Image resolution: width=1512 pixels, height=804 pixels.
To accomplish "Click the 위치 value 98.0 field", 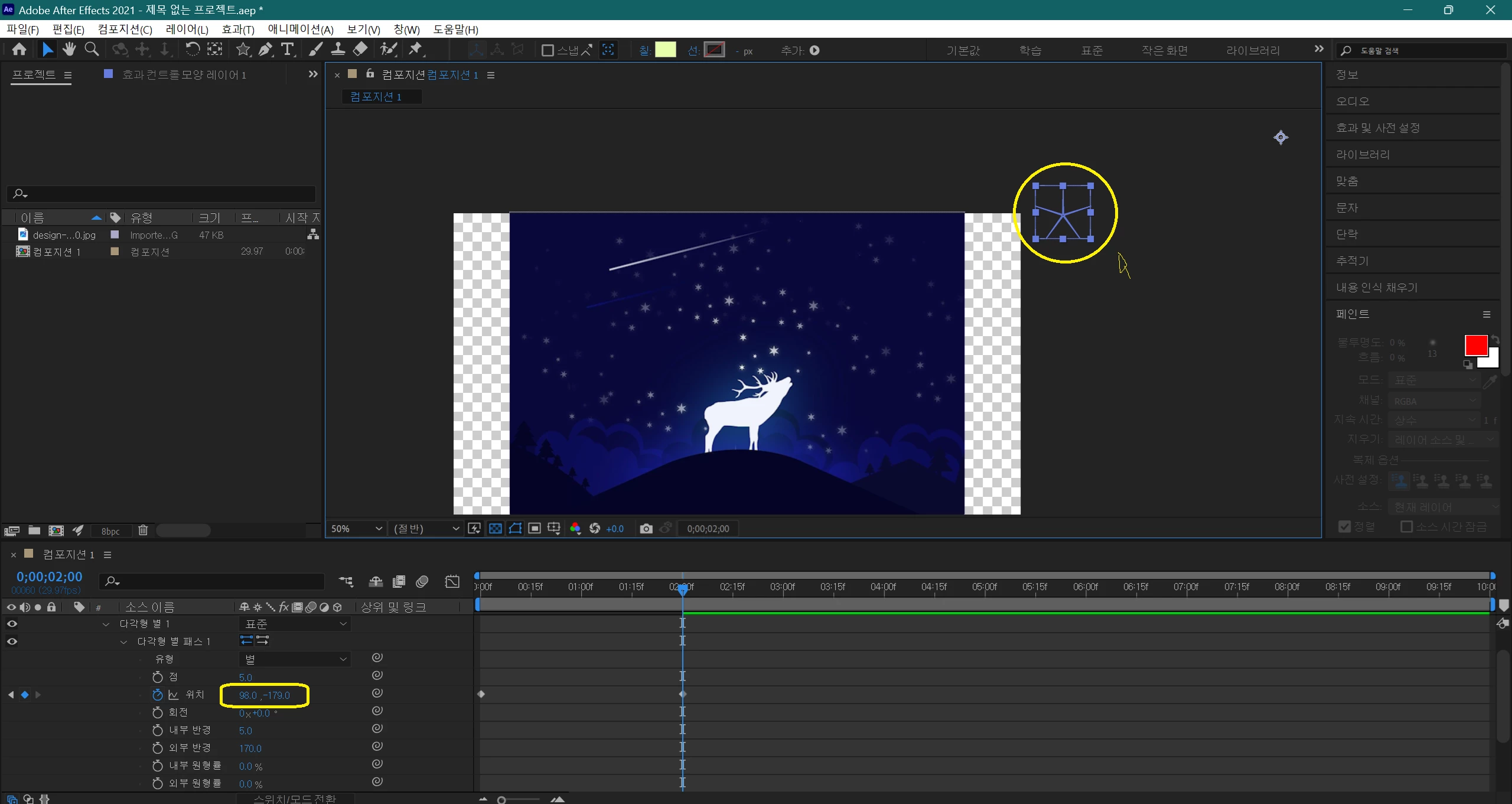I will (x=247, y=695).
